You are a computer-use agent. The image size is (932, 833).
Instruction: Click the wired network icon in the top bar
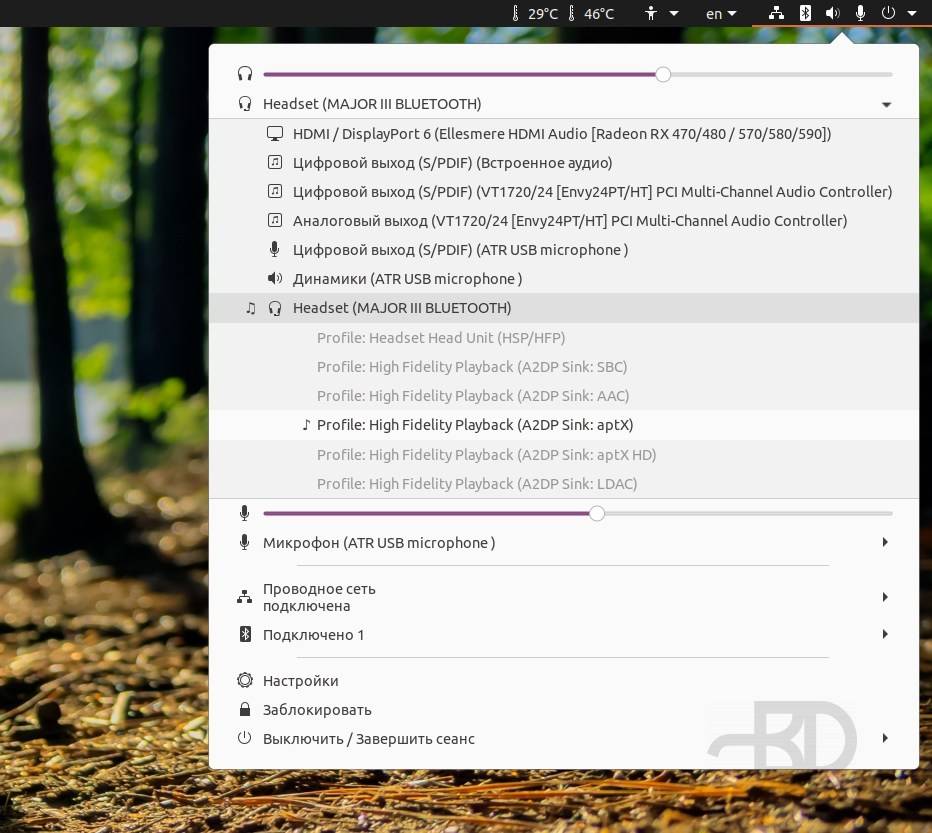point(776,13)
